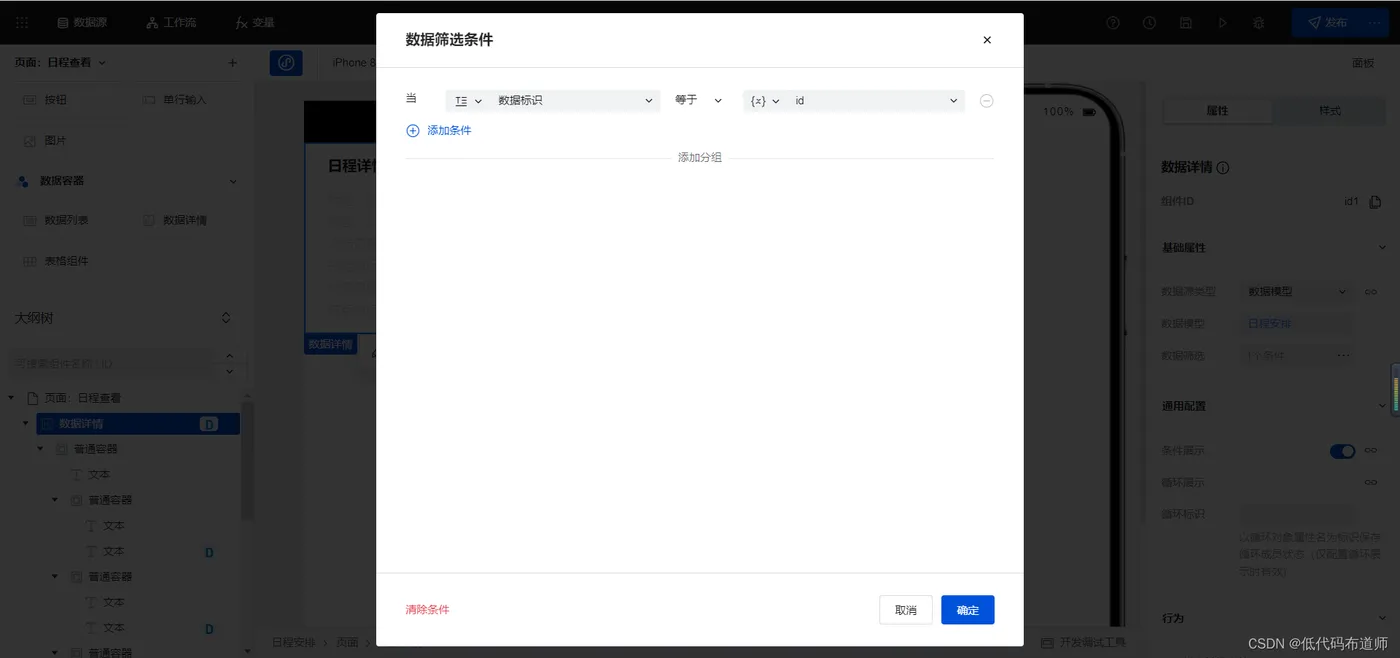Click the save disk icon

coord(1186,22)
